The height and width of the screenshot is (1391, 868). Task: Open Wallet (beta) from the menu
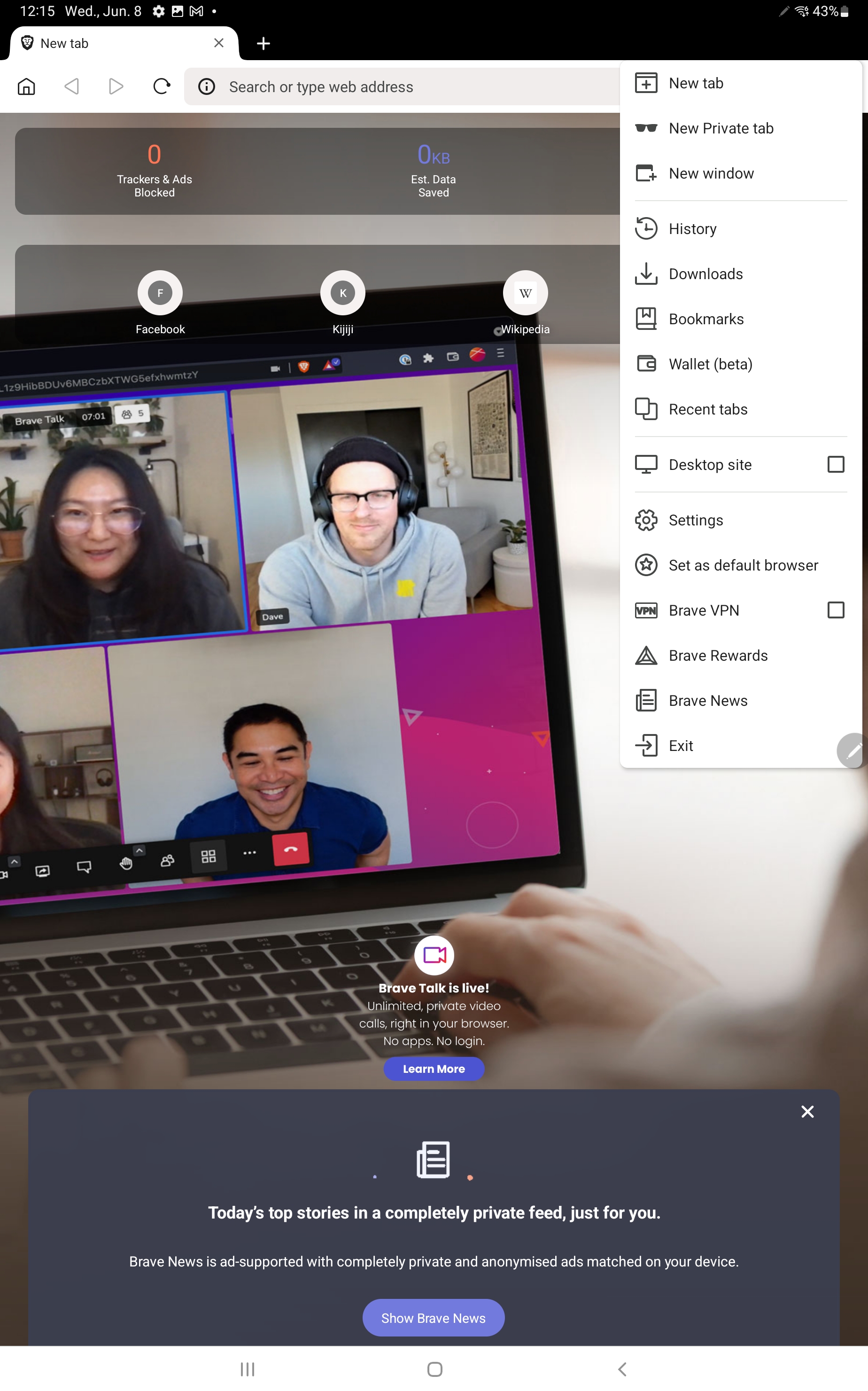click(x=741, y=364)
